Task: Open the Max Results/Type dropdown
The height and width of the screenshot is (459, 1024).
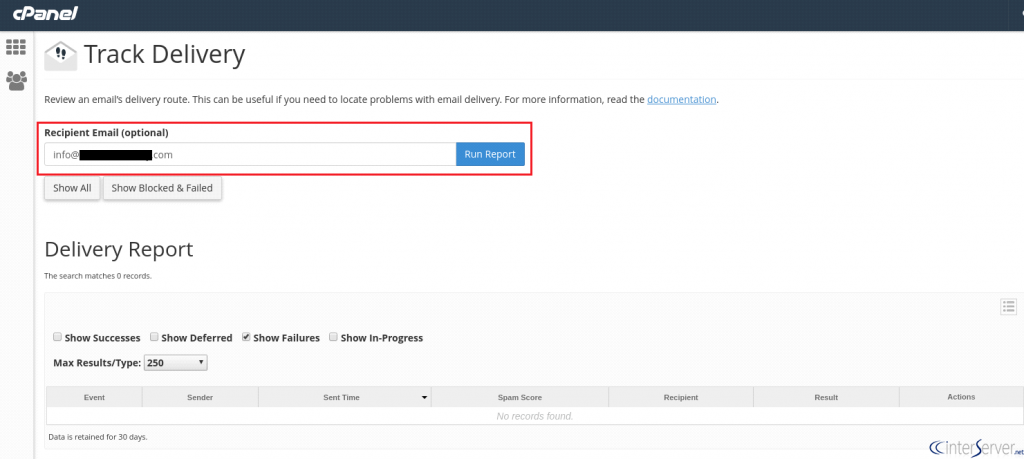Action: point(176,363)
